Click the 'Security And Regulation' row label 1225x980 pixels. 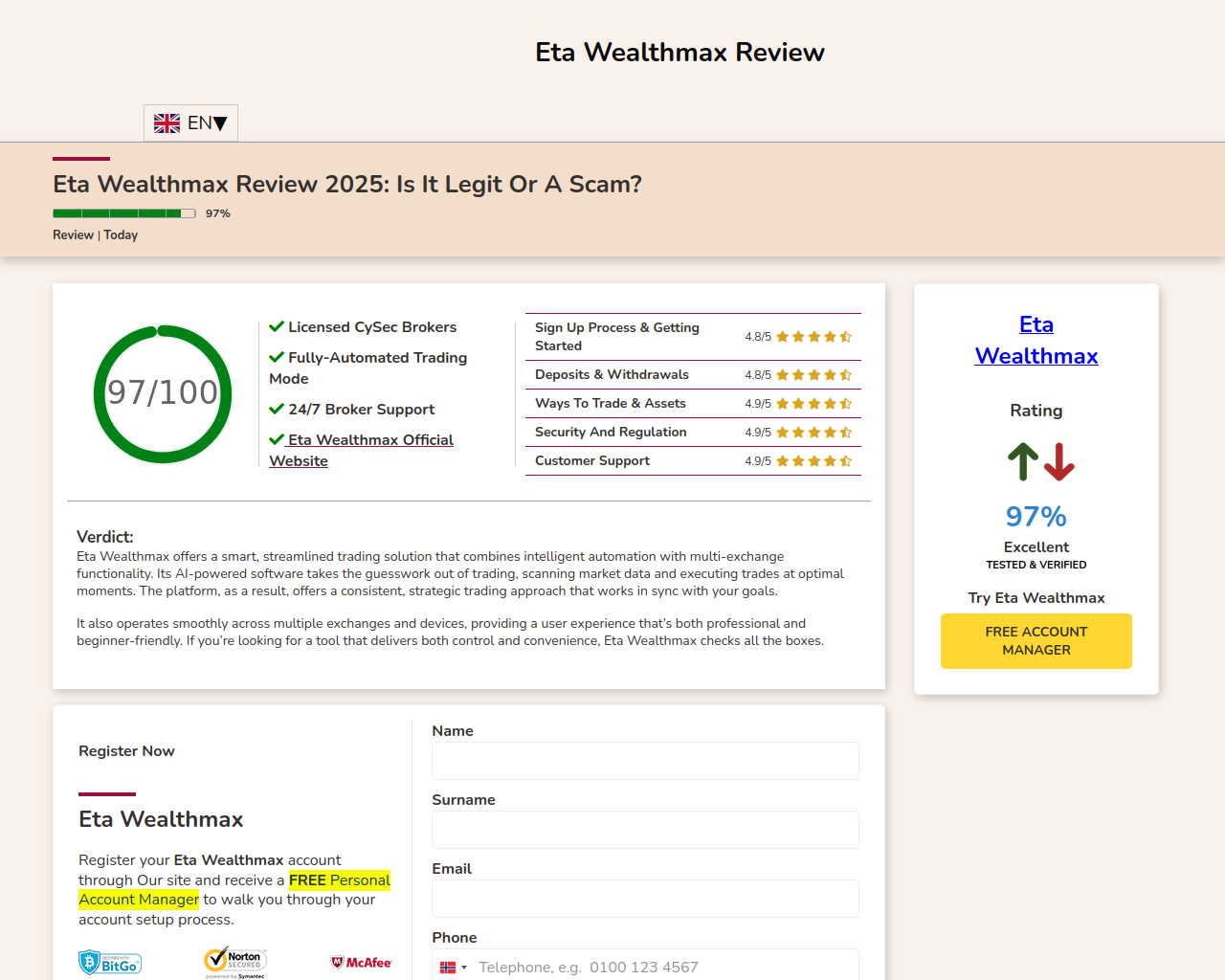pyautogui.click(x=611, y=433)
